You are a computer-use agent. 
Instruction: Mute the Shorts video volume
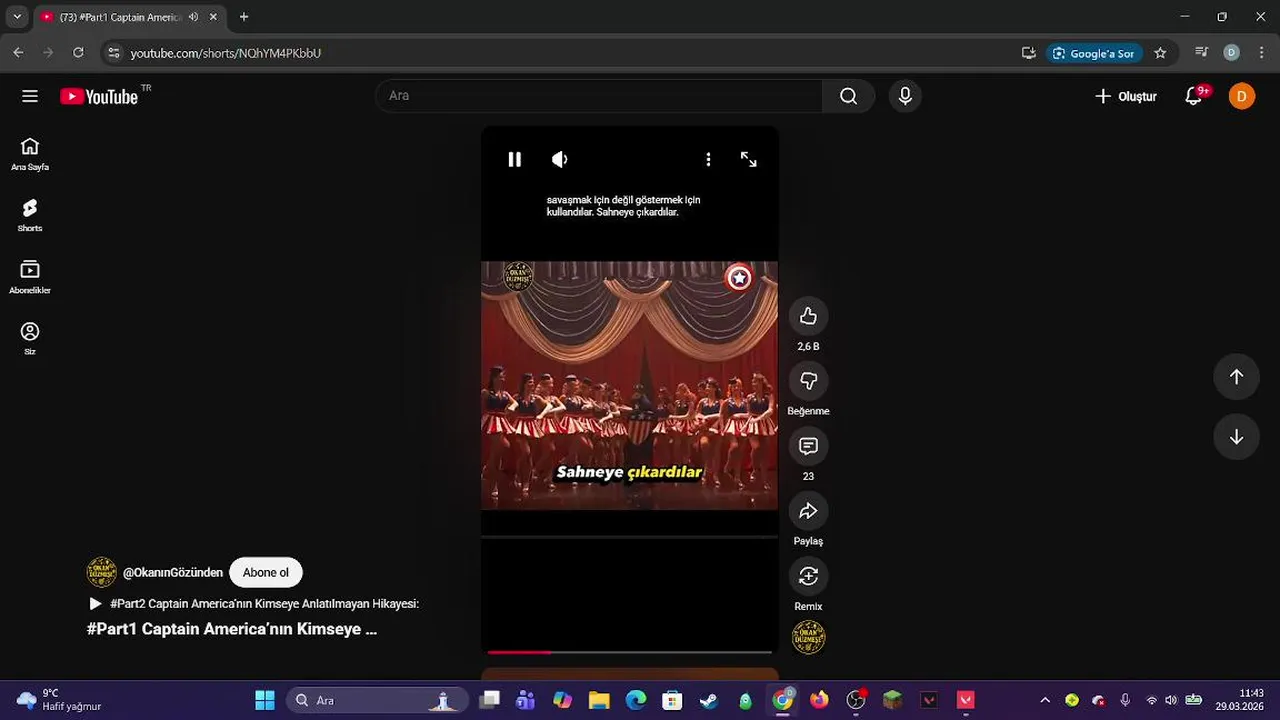coord(560,160)
